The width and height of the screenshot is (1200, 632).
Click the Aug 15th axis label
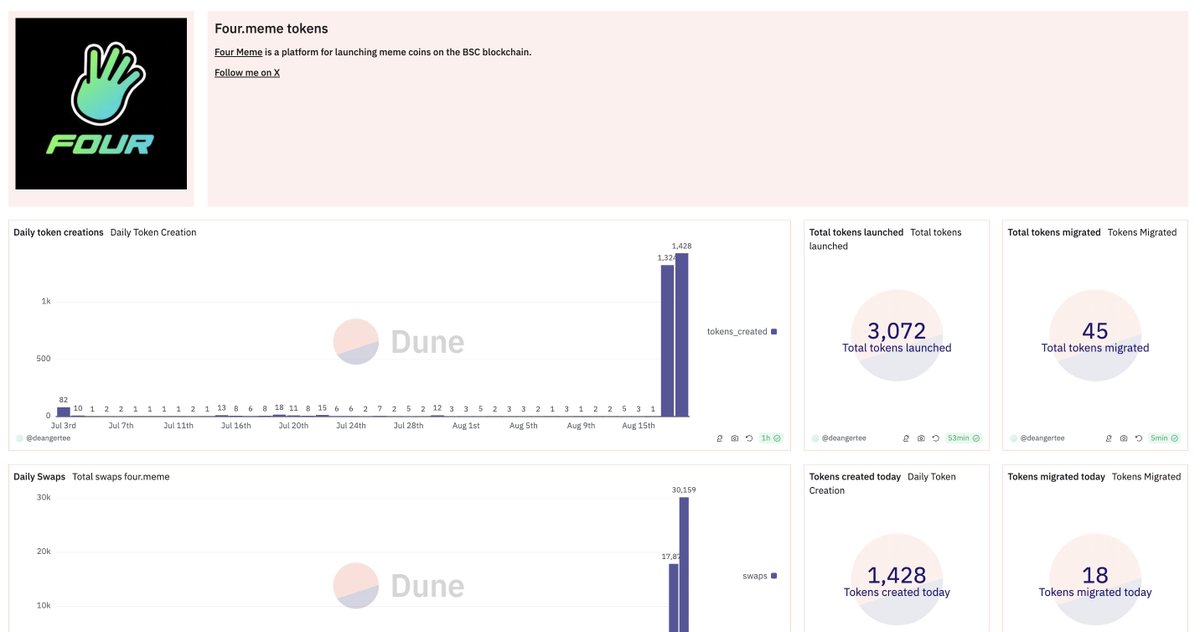[639, 426]
